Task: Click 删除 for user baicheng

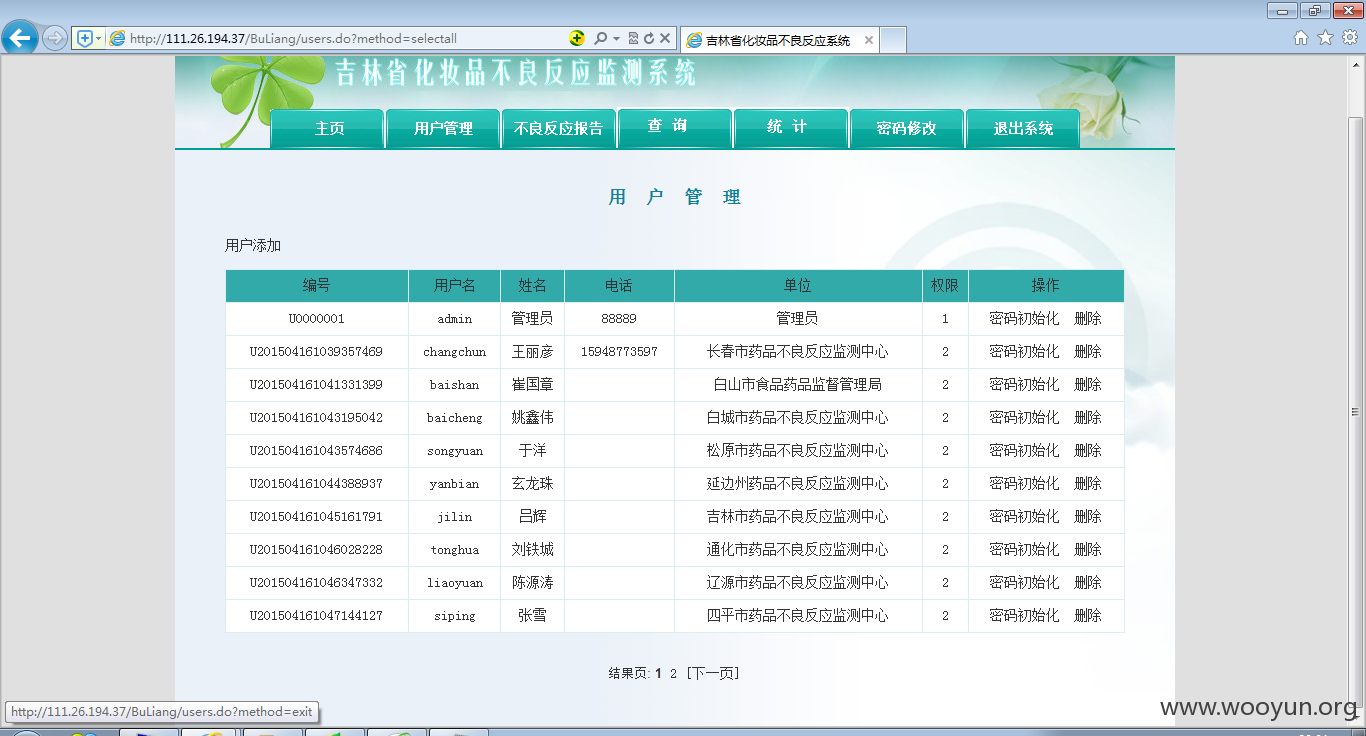Action: tap(1088, 418)
